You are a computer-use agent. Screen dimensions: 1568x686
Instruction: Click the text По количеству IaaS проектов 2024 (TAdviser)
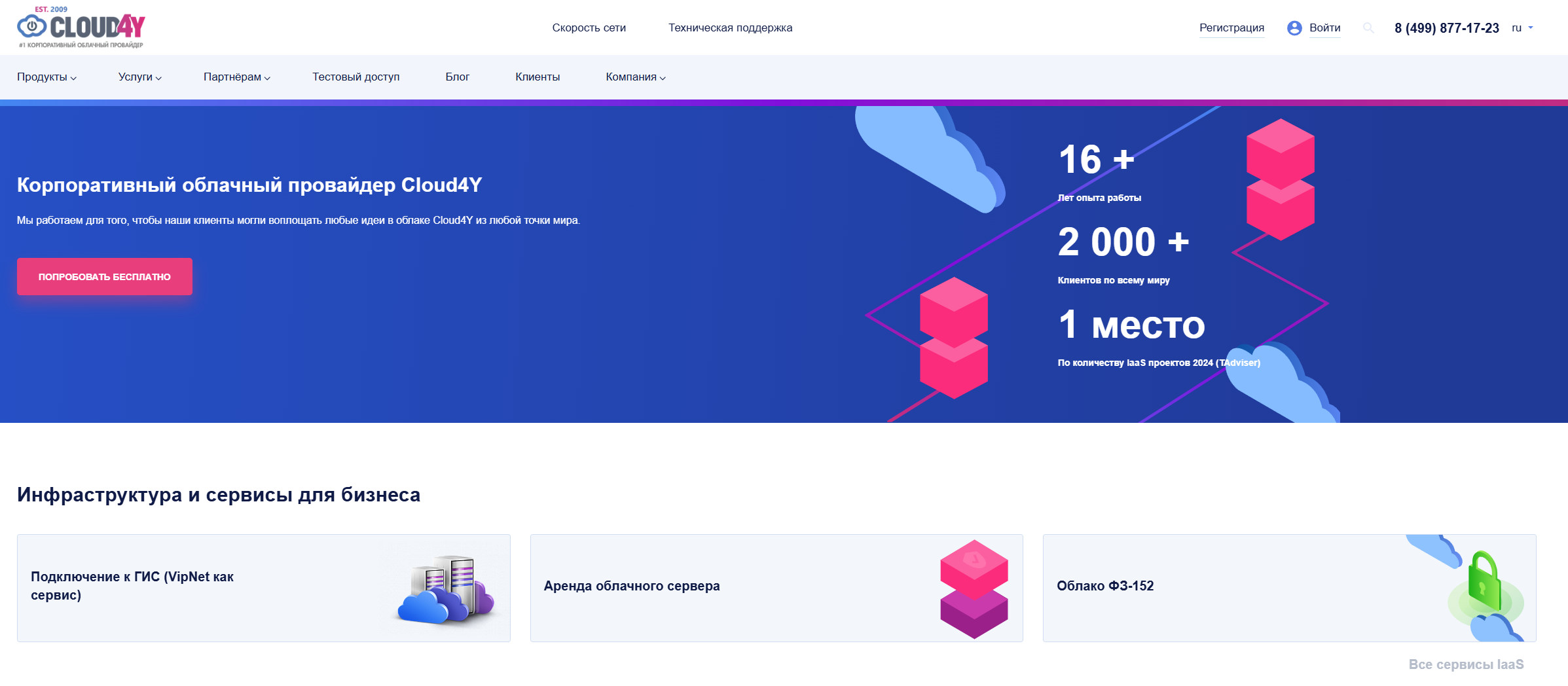coord(1159,363)
